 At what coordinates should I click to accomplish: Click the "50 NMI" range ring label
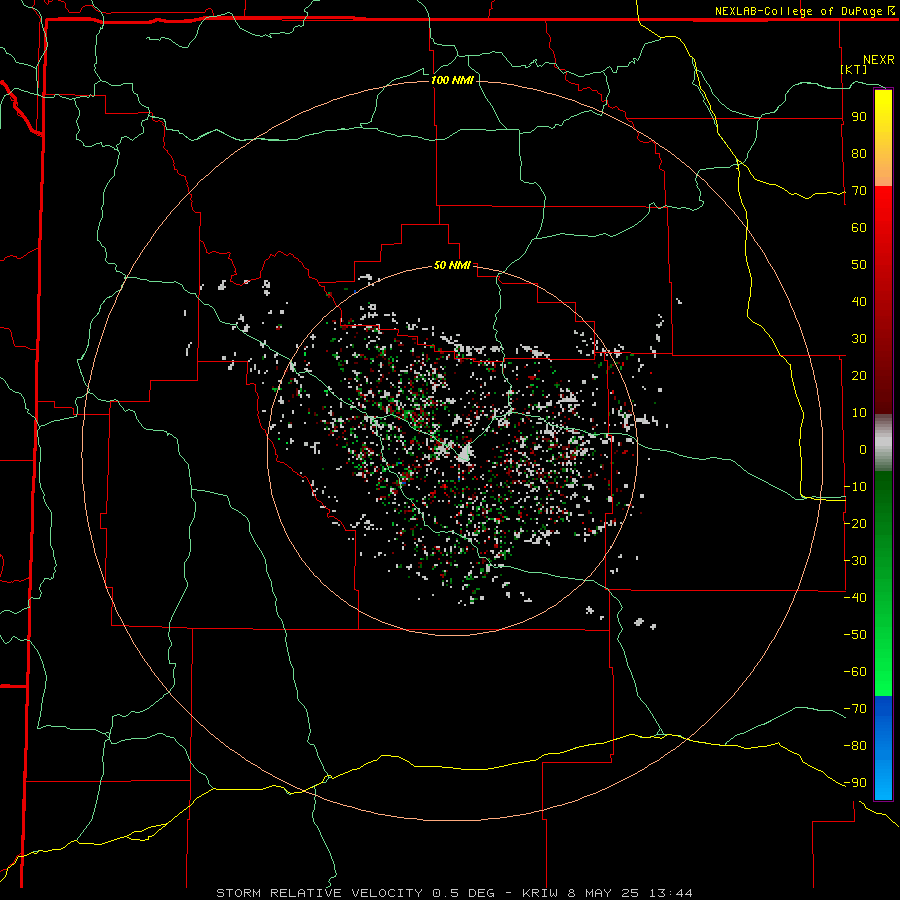click(452, 265)
